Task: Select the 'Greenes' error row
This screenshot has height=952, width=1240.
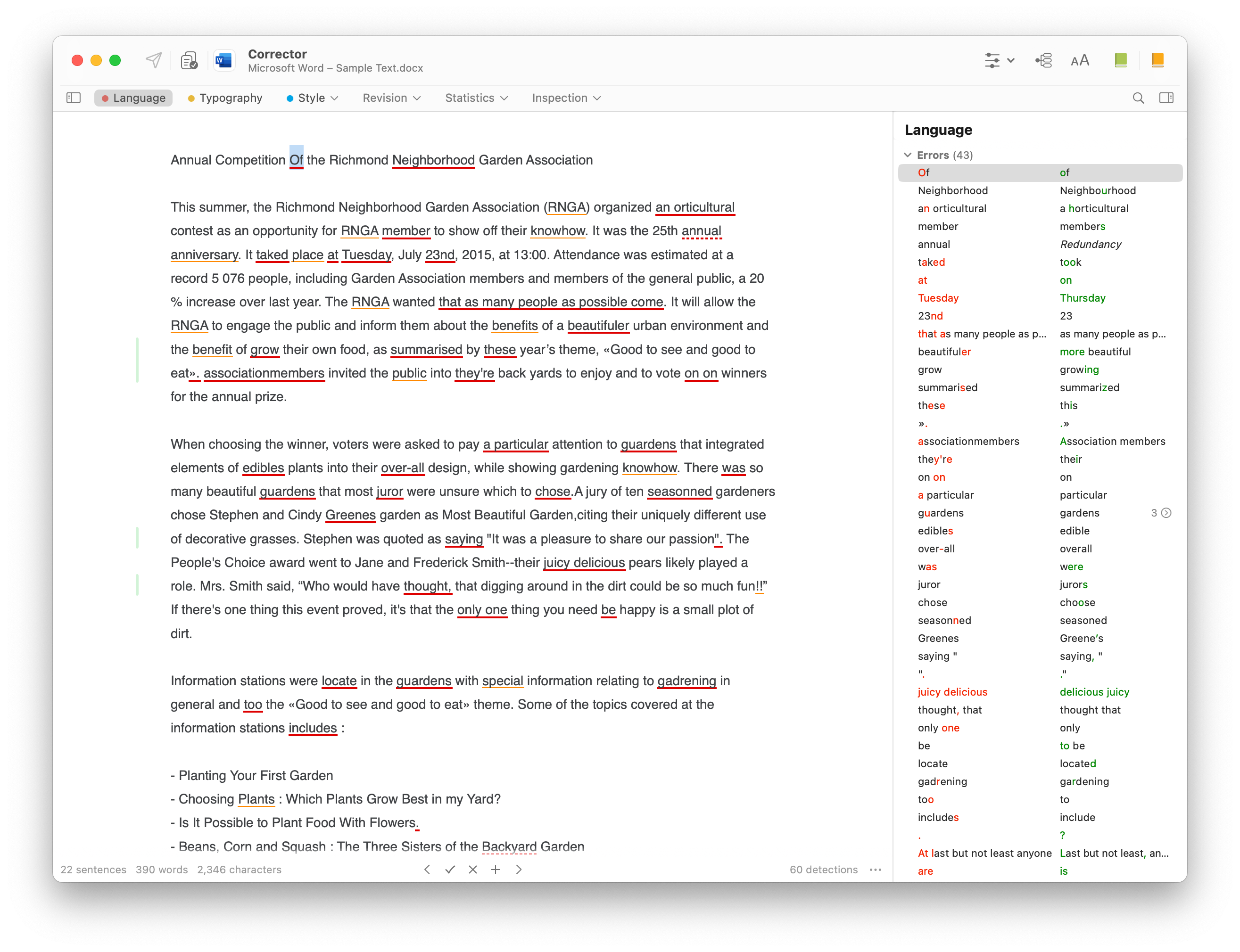Action: coord(1041,638)
